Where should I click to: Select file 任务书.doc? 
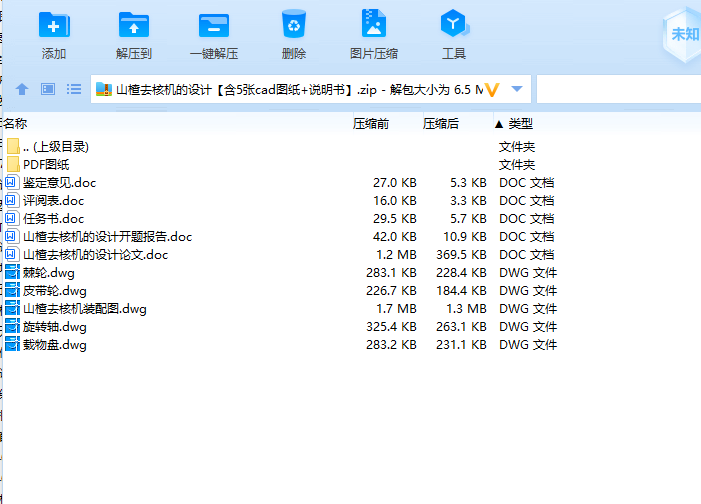[54, 218]
